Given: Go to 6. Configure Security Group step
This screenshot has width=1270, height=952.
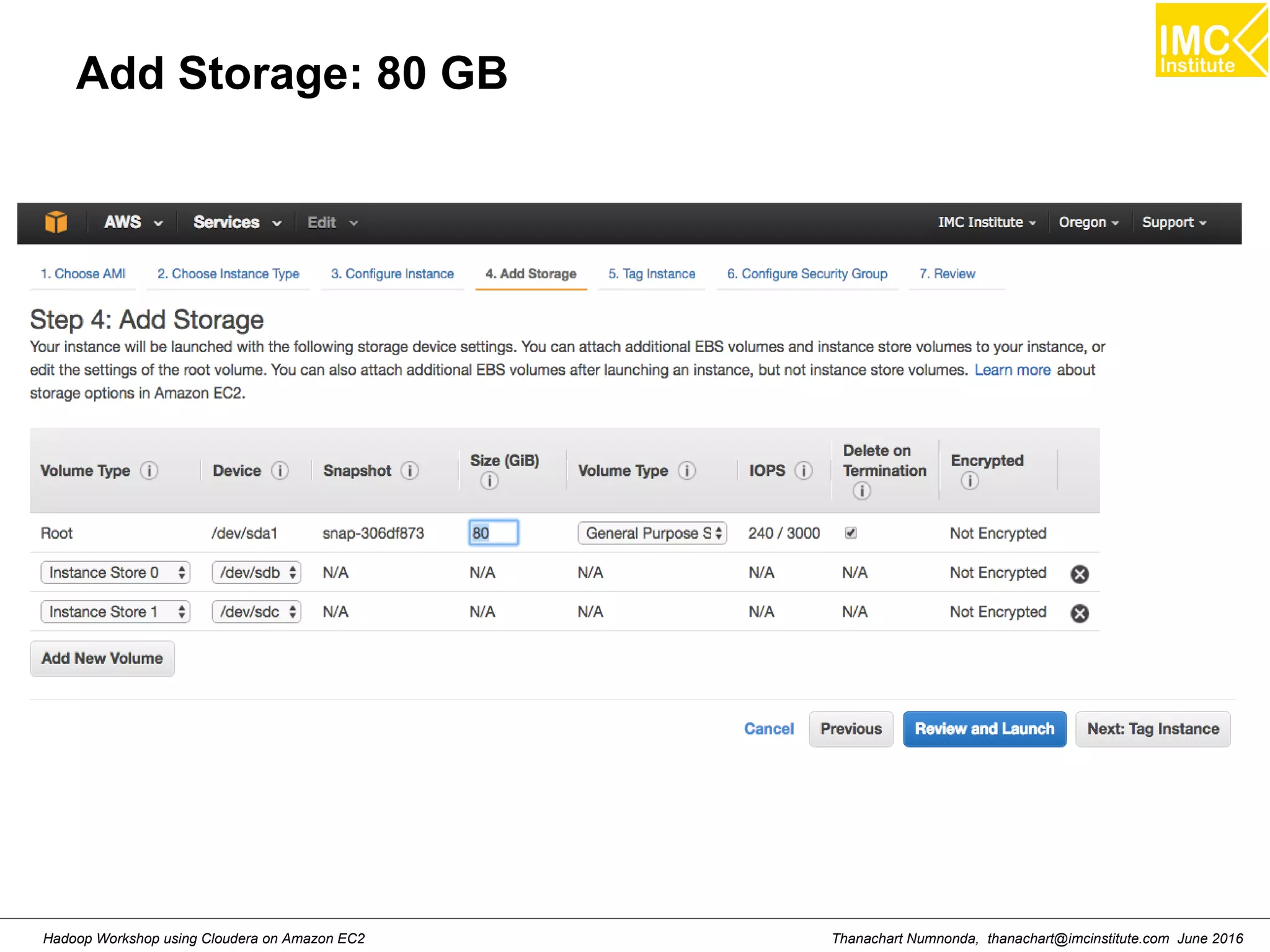Looking at the screenshot, I should [807, 274].
